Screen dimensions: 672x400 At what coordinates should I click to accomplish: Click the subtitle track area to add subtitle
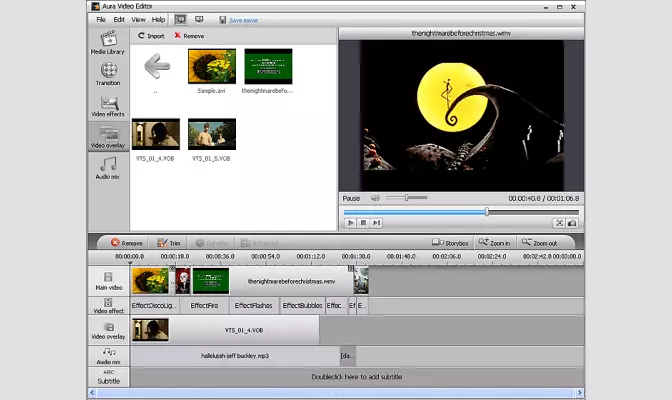pyautogui.click(x=357, y=377)
